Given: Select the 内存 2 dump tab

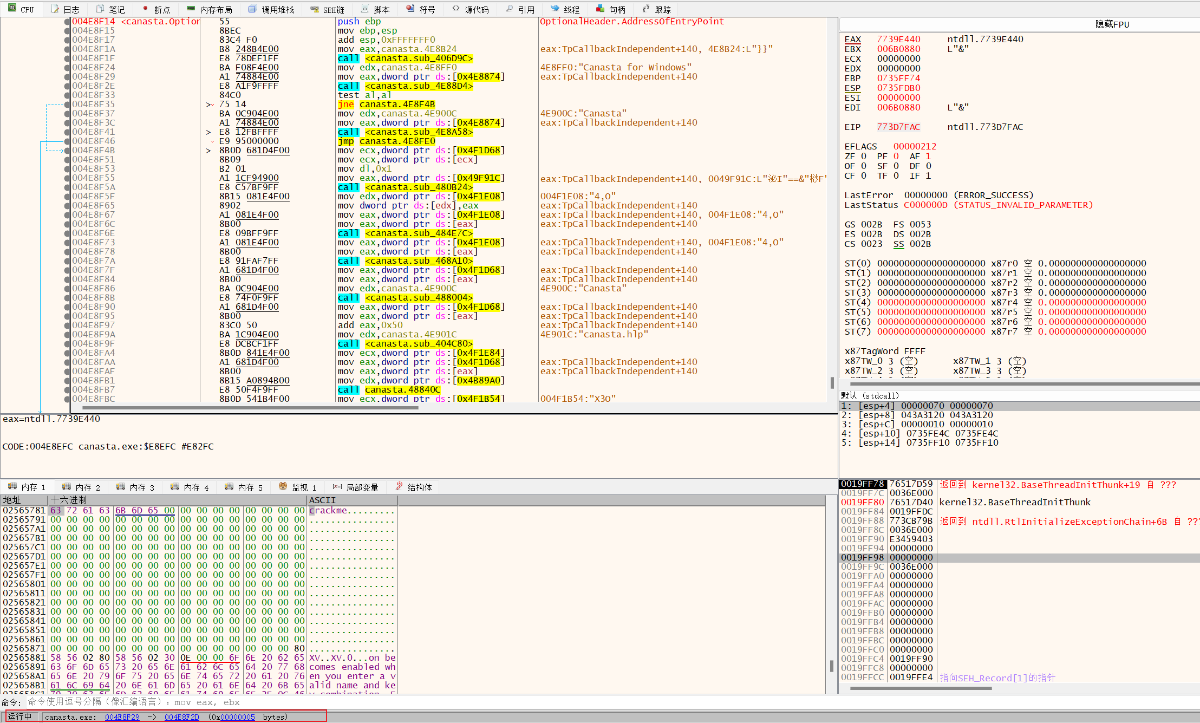Looking at the screenshot, I should 81,487.
